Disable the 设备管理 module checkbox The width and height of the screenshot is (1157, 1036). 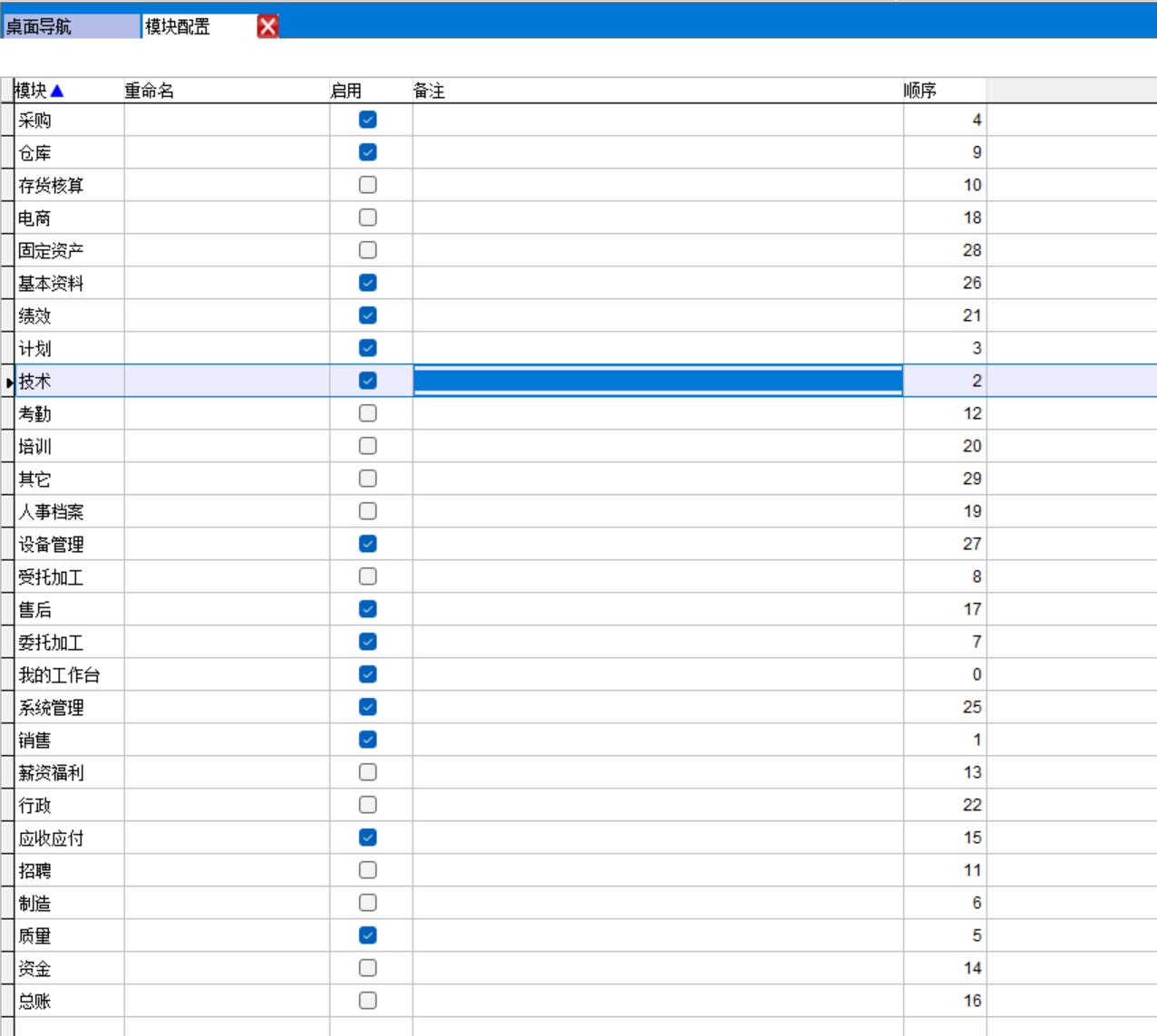[367, 544]
